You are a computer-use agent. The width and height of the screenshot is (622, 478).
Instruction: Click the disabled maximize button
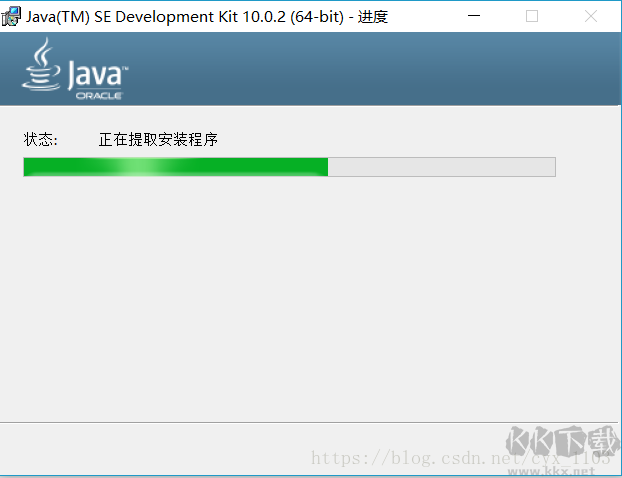pos(532,16)
